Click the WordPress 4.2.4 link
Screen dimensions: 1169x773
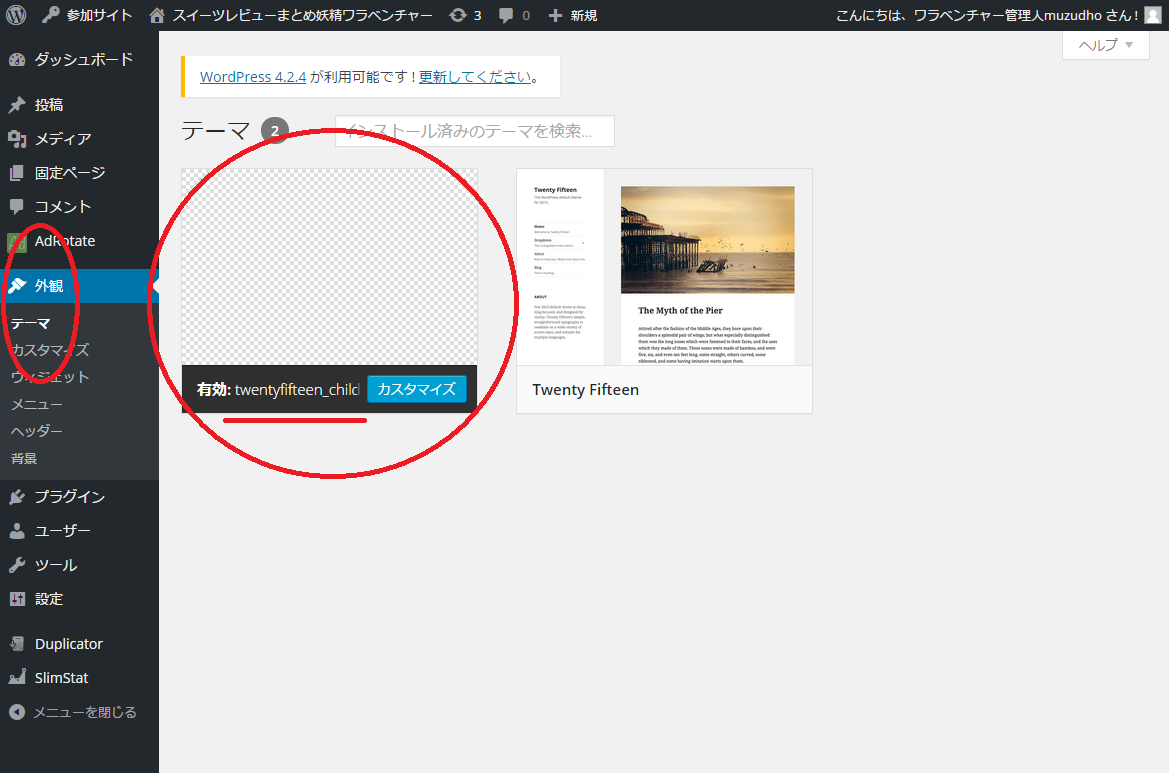point(253,77)
